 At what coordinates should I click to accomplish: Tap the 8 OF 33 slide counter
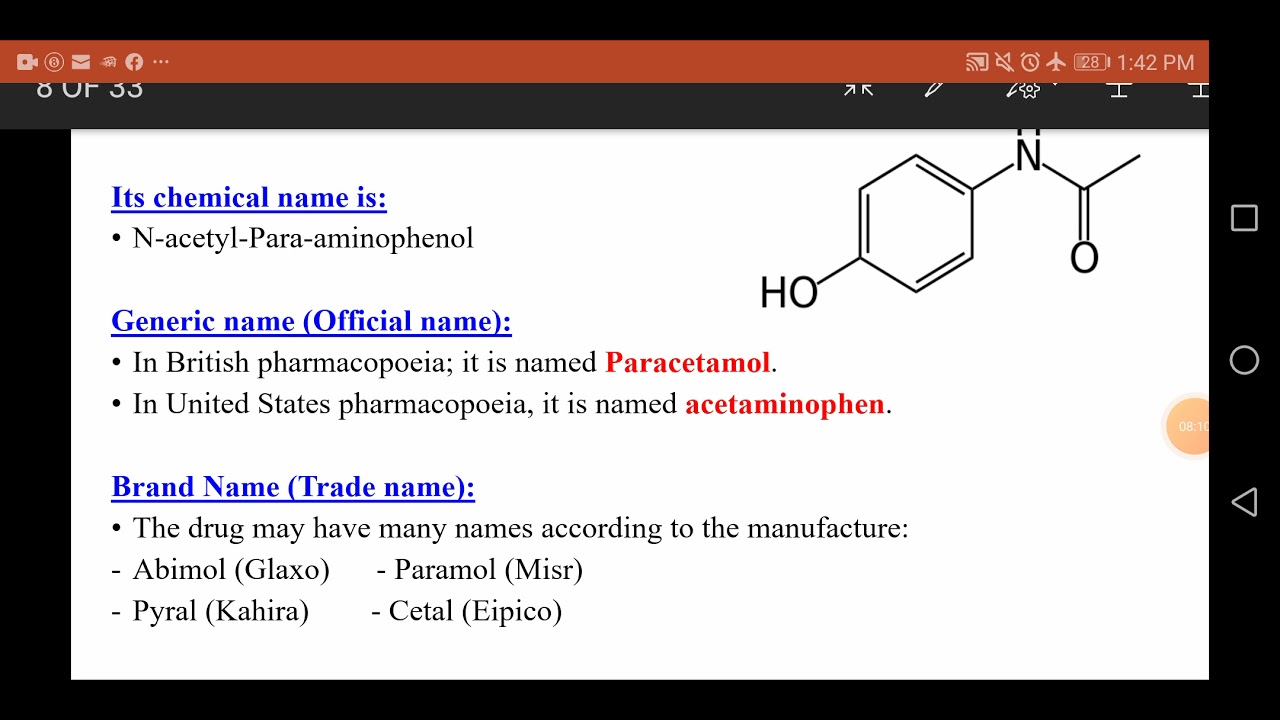[x=89, y=90]
